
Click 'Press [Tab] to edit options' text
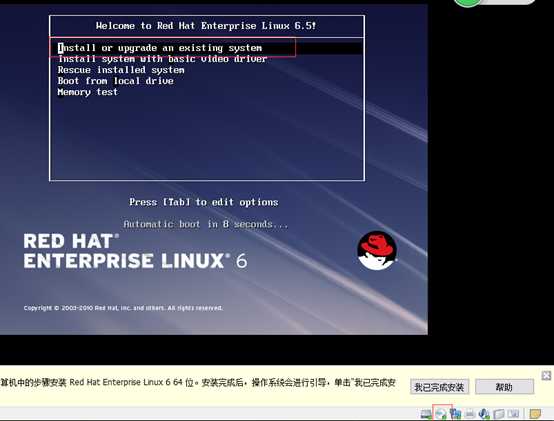click(204, 202)
